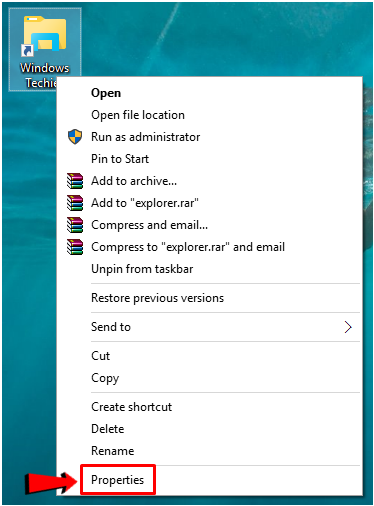Select Pin to Start
Screen dimensions: 374x506
[209, 159]
